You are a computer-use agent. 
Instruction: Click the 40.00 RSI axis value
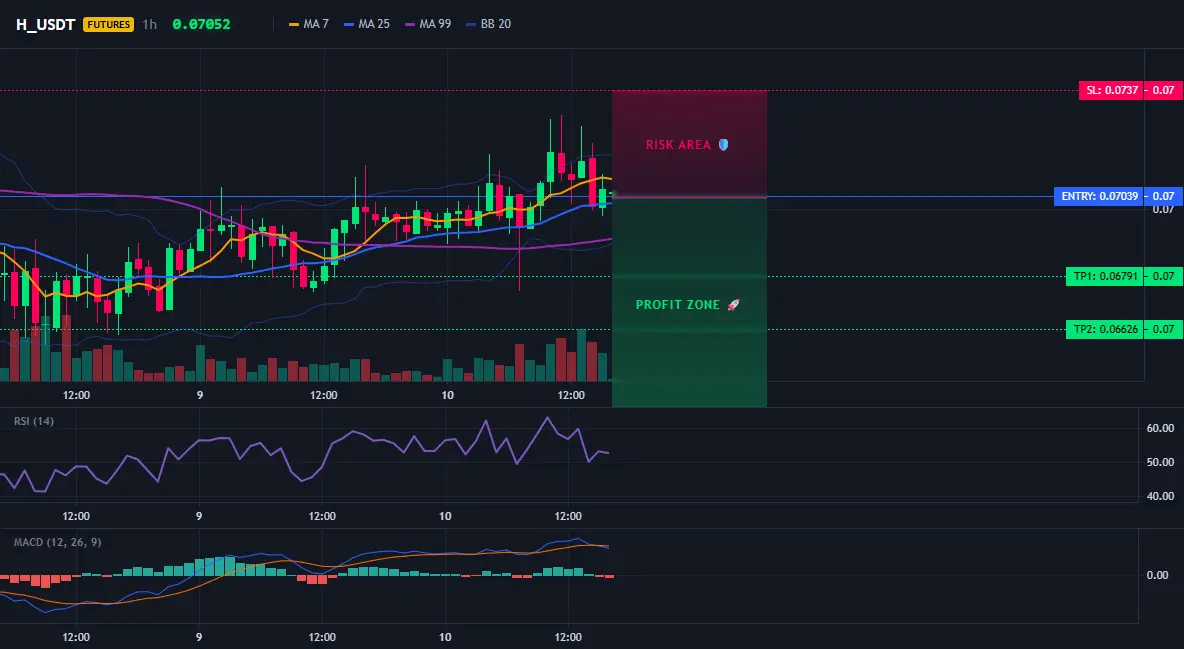point(1160,496)
